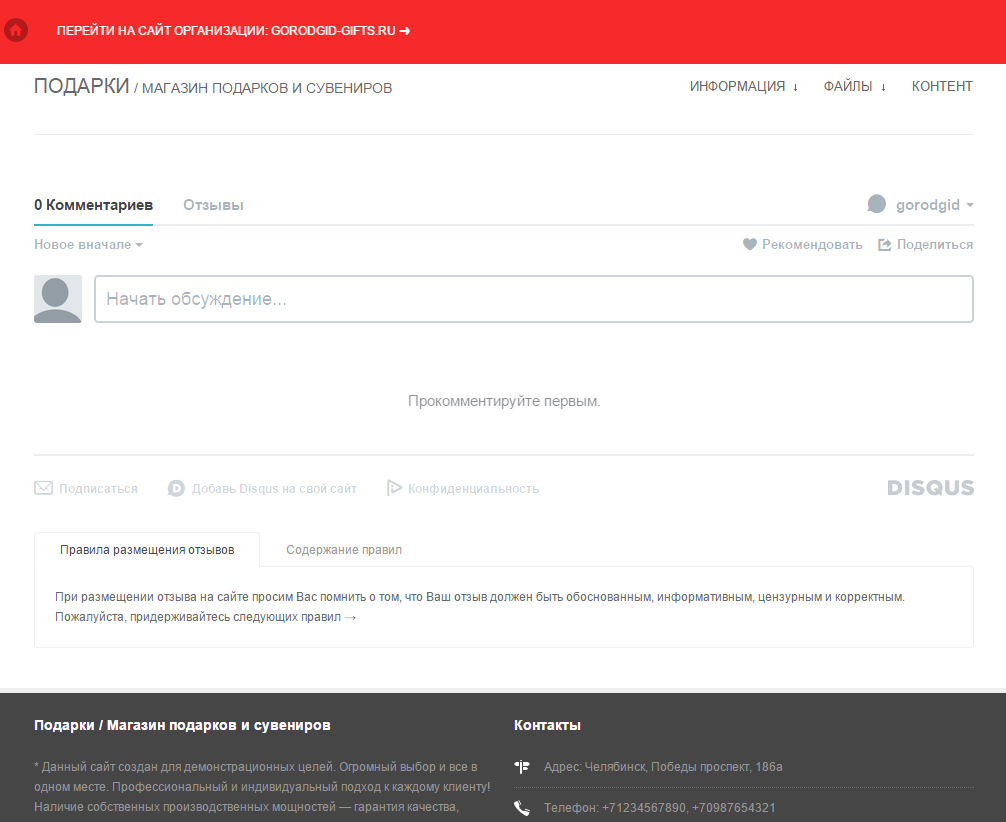This screenshot has width=1006, height=822.
Task: Click the red home icon
Action: (x=16, y=31)
